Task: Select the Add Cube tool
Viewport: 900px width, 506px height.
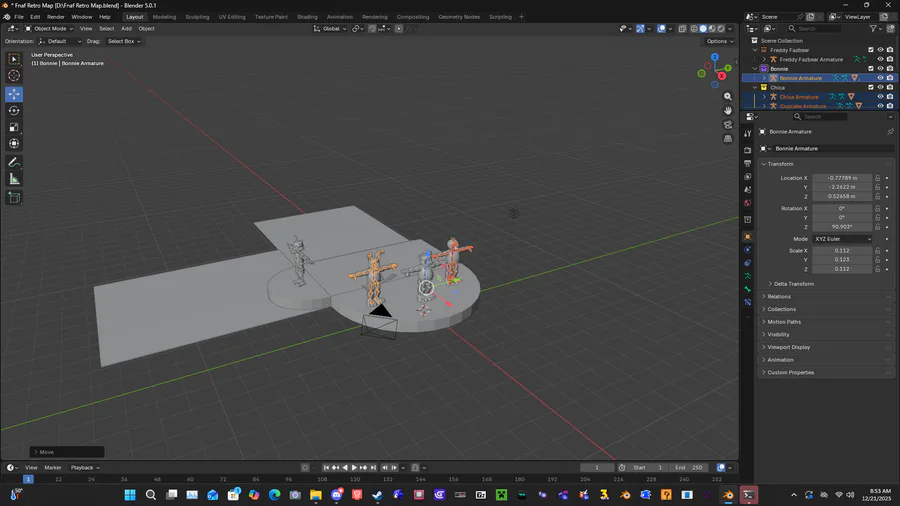Action: pyautogui.click(x=14, y=198)
